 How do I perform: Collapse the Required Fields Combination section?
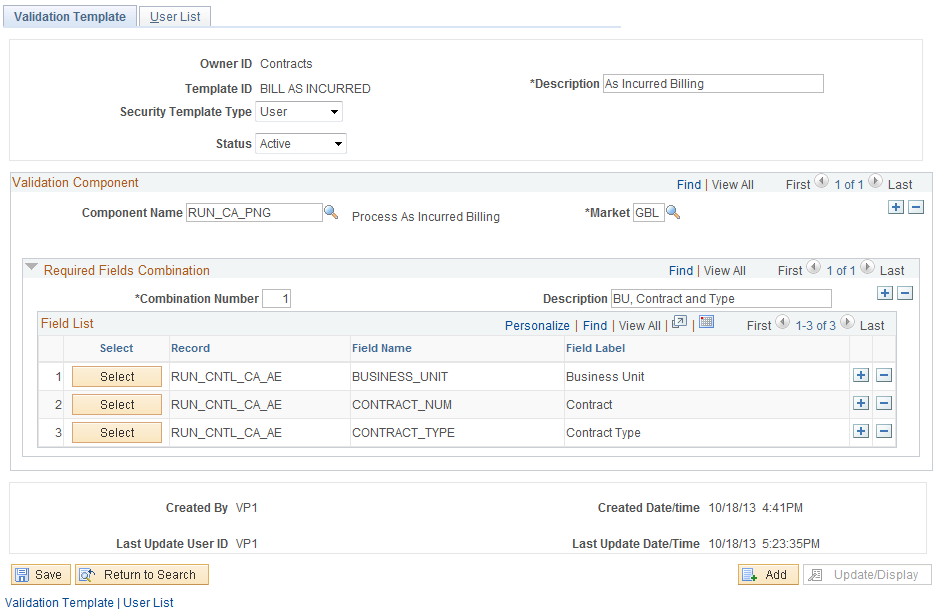point(32,268)
